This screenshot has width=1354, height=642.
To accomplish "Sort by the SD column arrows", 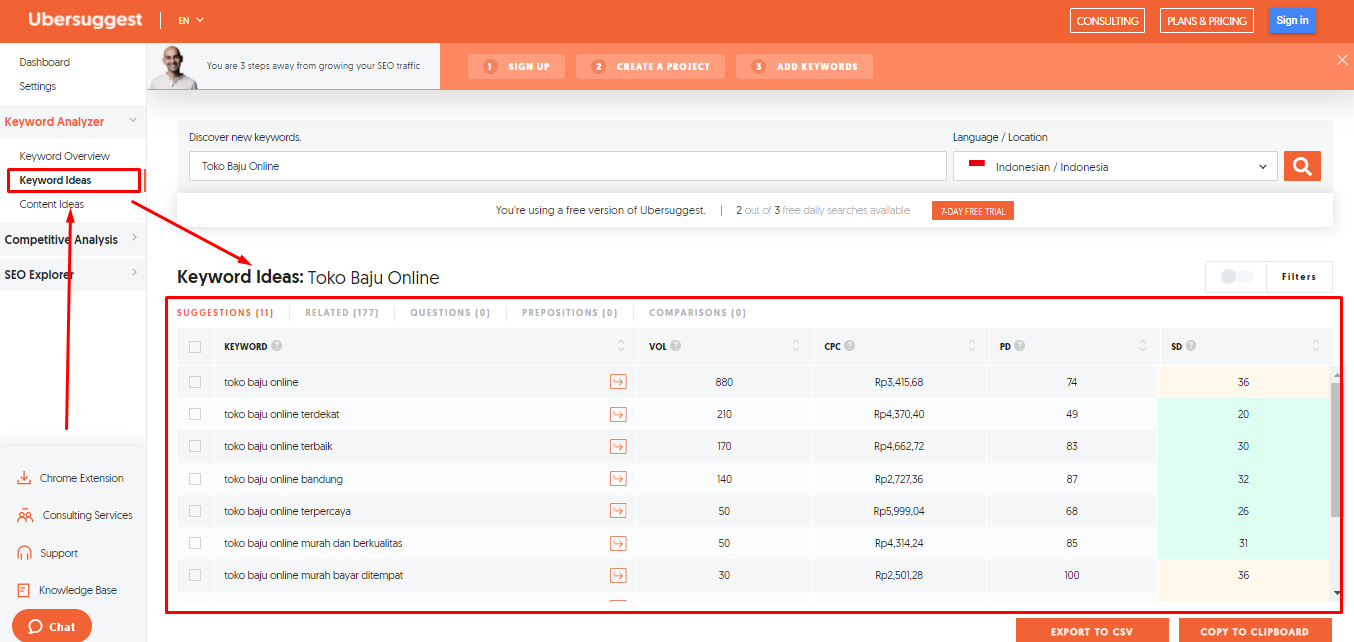I will (x=1316, y=346).
